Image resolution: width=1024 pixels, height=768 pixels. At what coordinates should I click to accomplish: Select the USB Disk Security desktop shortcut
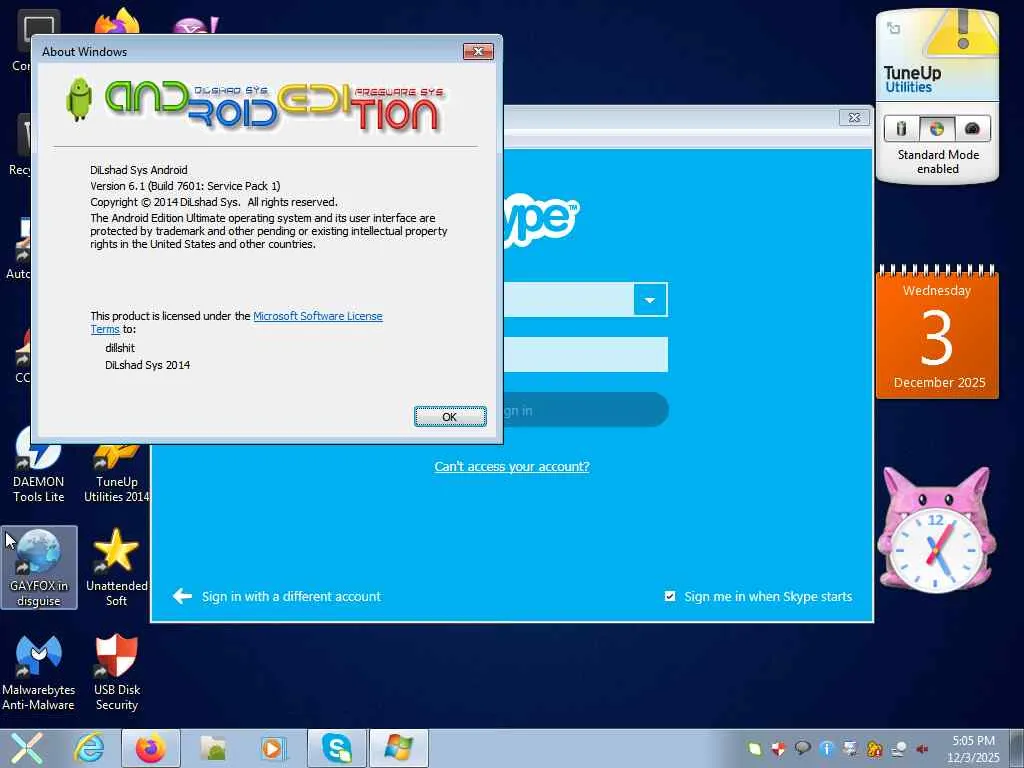coord(116,672)
